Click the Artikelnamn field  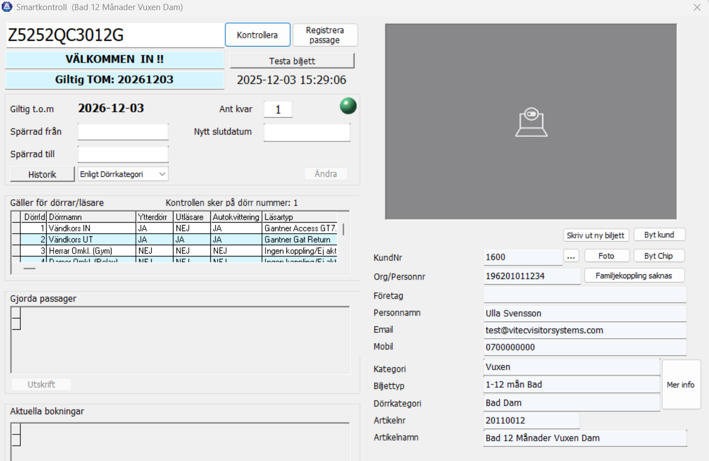pyautogui.click(x=585, y=438)
